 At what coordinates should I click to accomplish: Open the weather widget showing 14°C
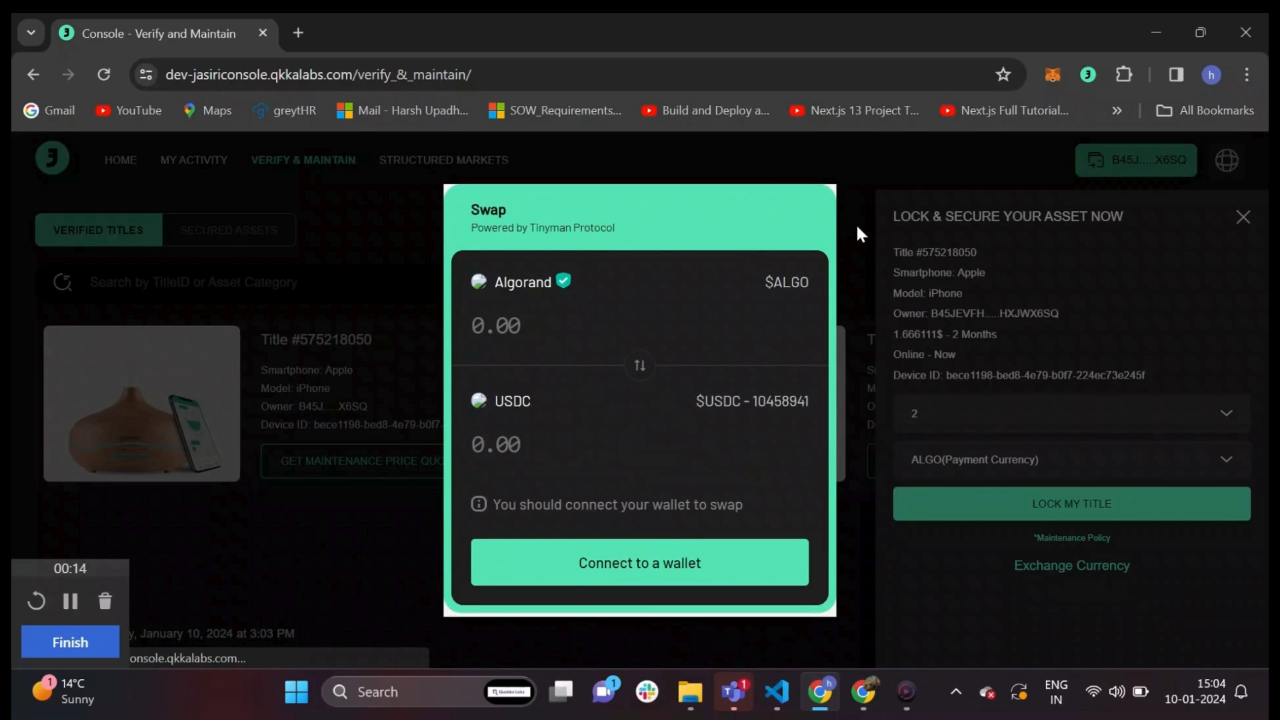[x=66, y=691]
